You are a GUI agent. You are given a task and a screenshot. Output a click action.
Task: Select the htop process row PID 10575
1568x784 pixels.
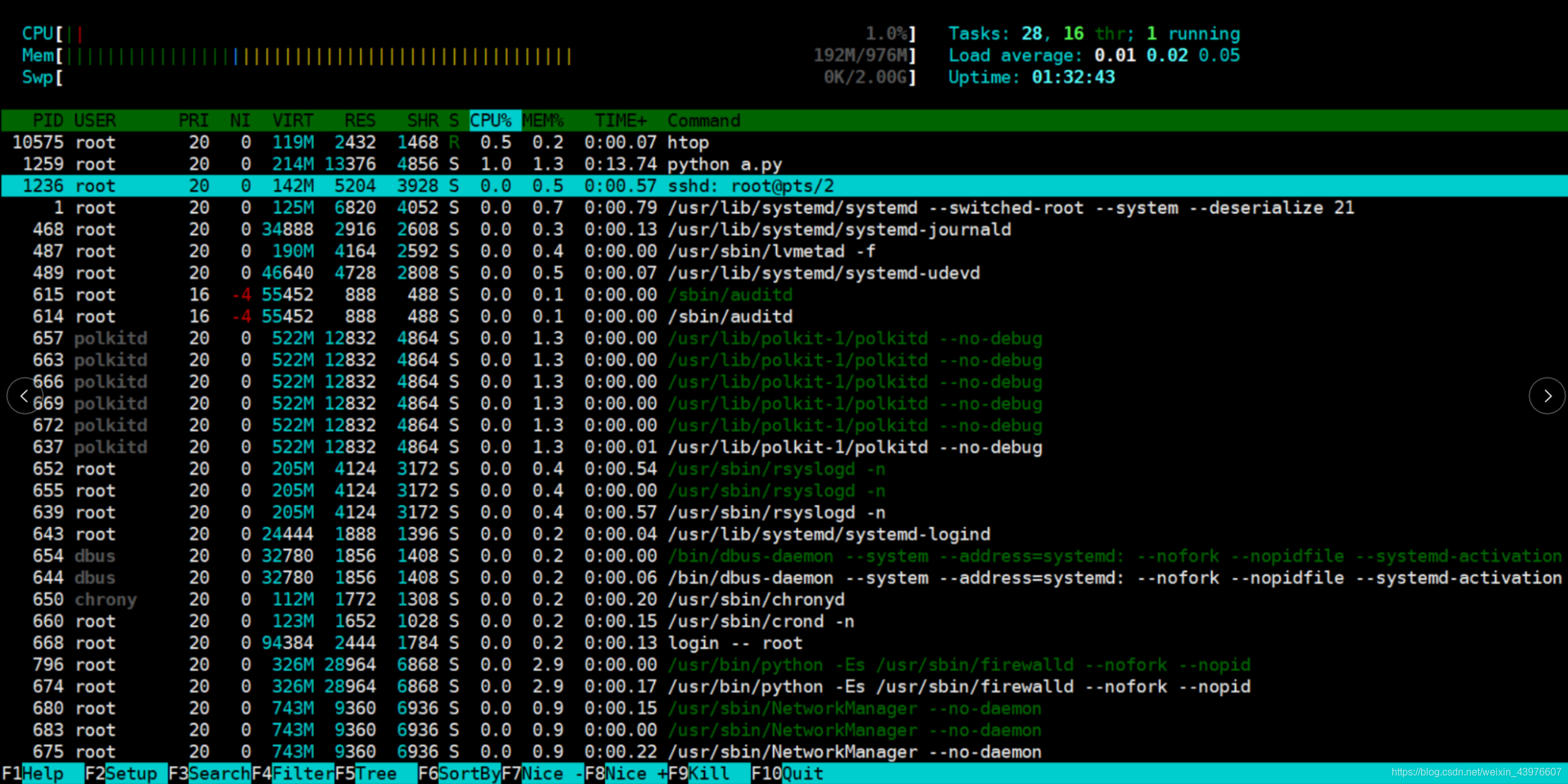click(784, 143)
